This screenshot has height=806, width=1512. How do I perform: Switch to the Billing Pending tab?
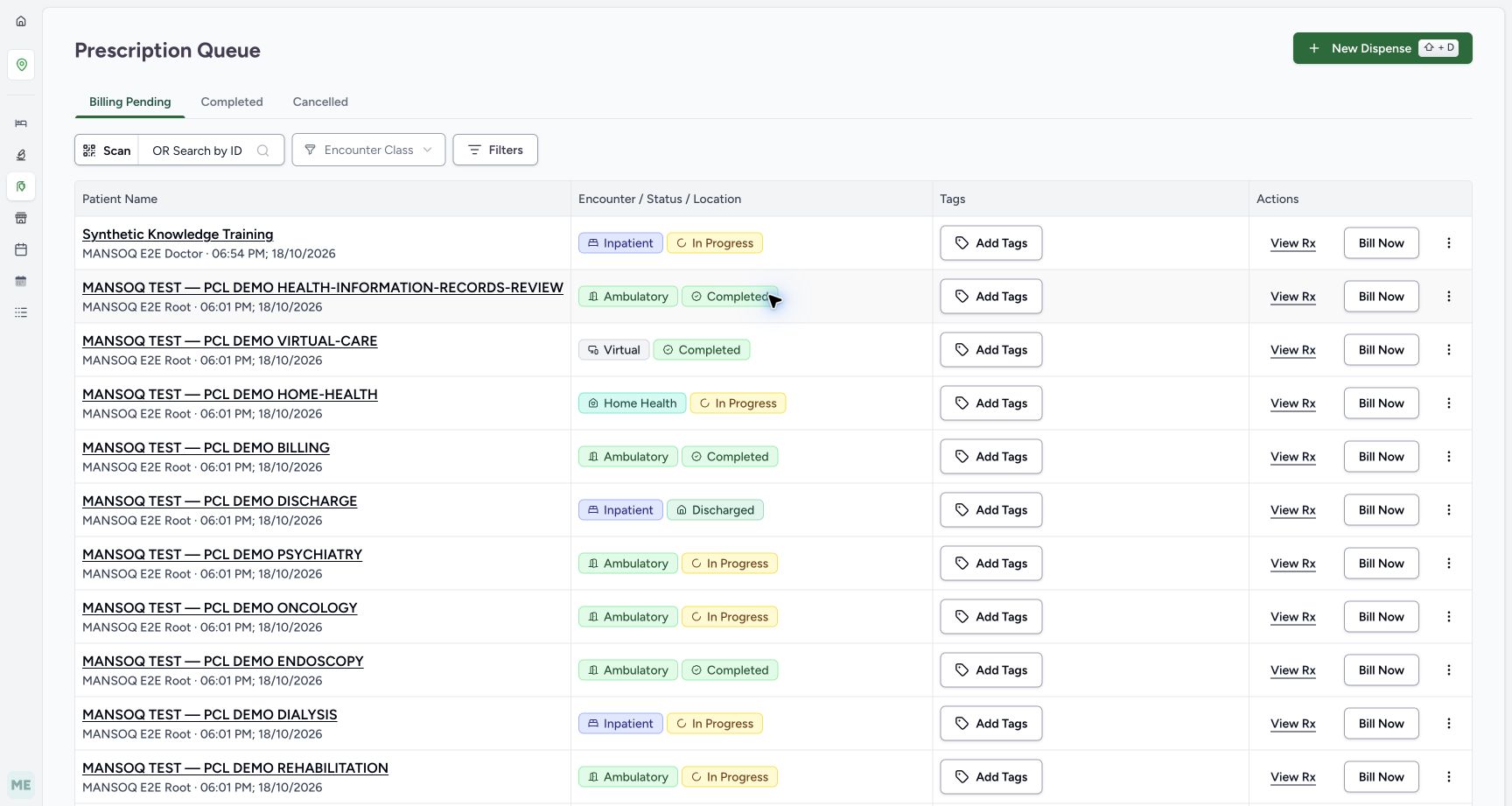(x=129, y=102)
